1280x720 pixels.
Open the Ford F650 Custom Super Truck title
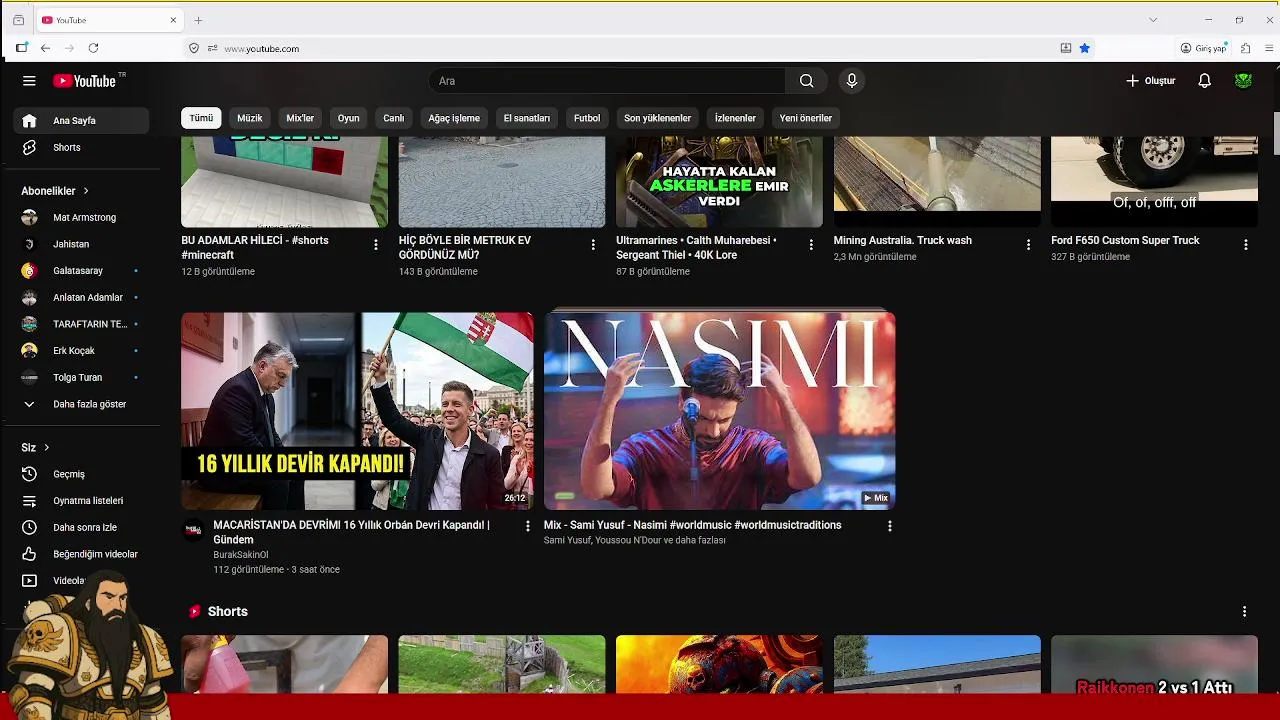1125,241
